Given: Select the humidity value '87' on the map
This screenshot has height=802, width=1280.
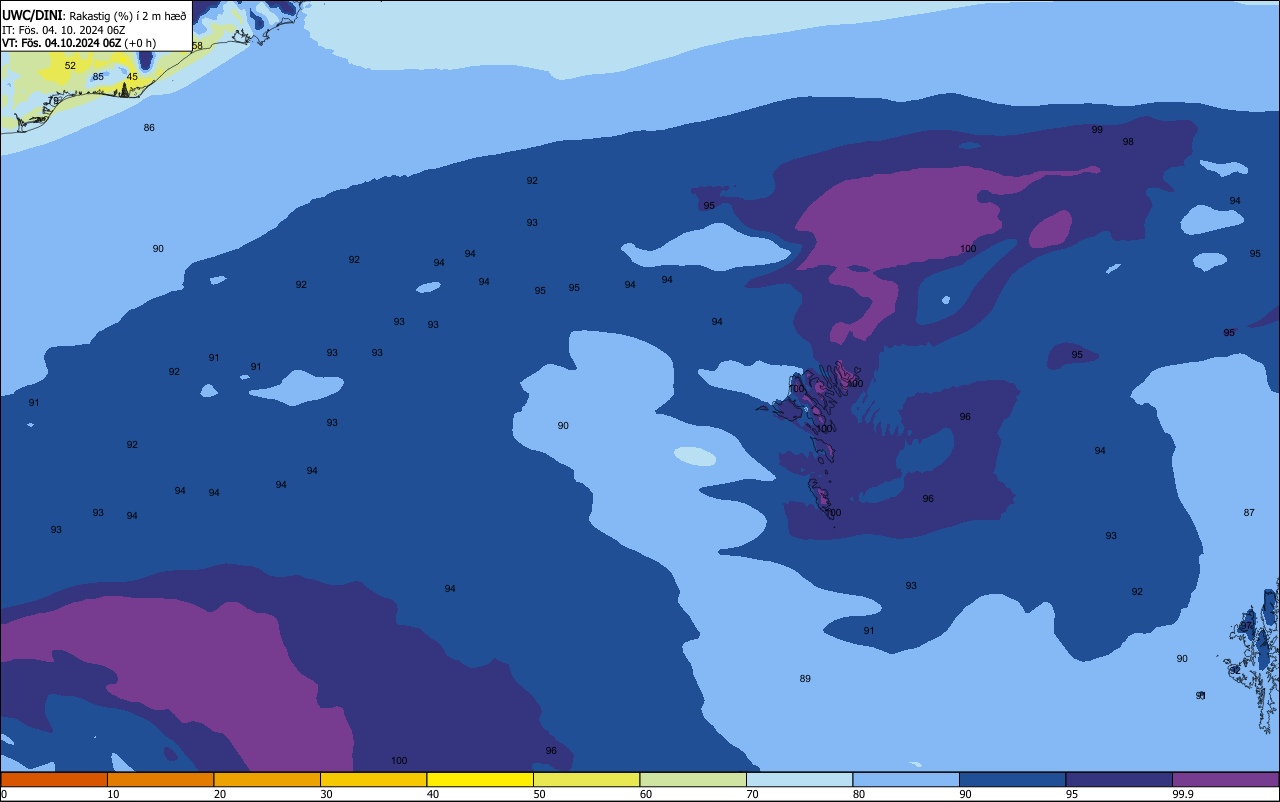Looking at the screenshot, I should (1249, 513).
